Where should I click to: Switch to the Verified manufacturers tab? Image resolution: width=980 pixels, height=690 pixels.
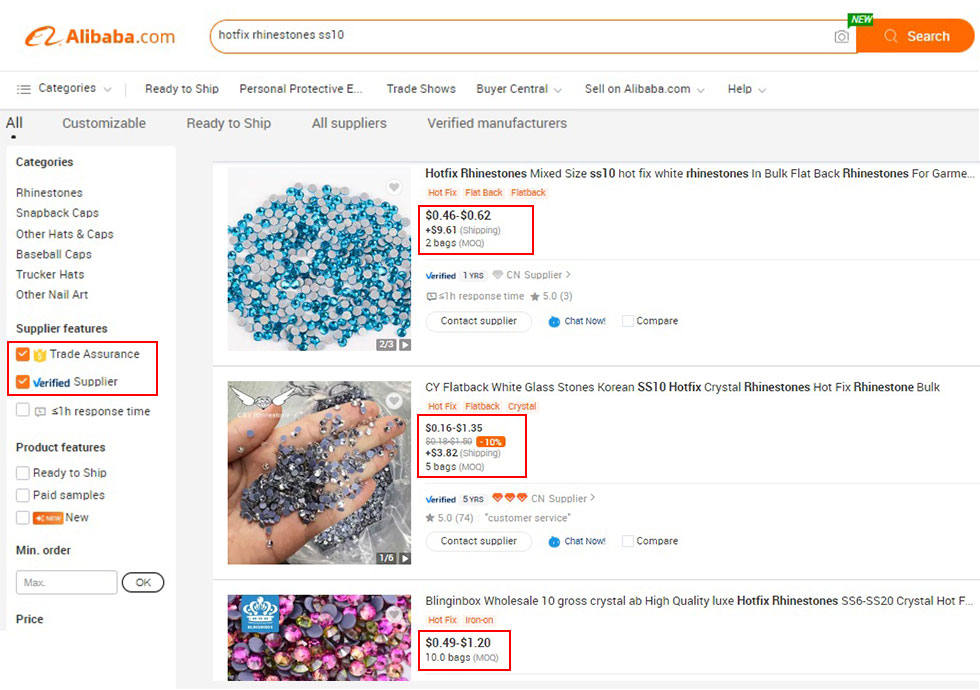pos(496,123)
